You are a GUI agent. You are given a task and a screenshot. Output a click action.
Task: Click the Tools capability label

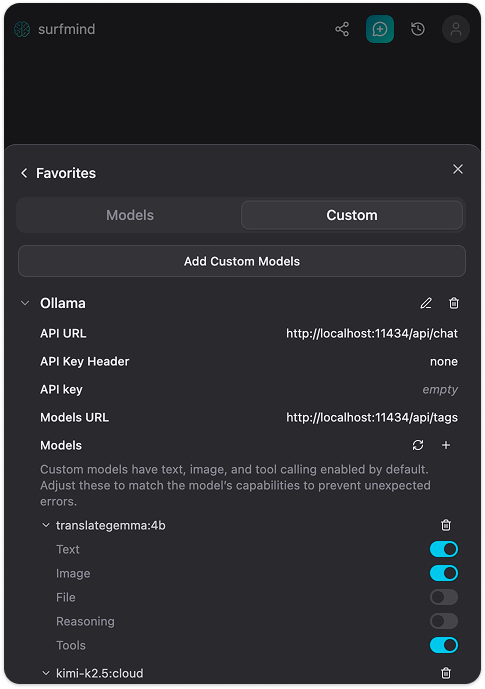(x=71, y=645)
